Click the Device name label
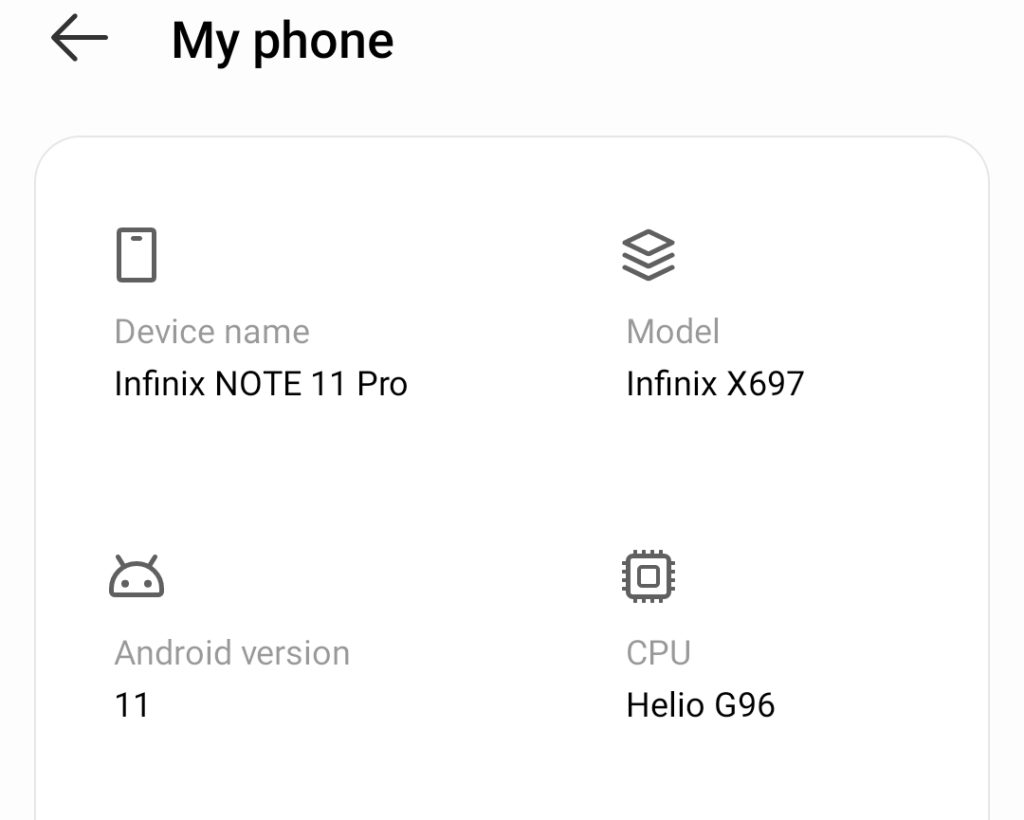 [211, 331]
